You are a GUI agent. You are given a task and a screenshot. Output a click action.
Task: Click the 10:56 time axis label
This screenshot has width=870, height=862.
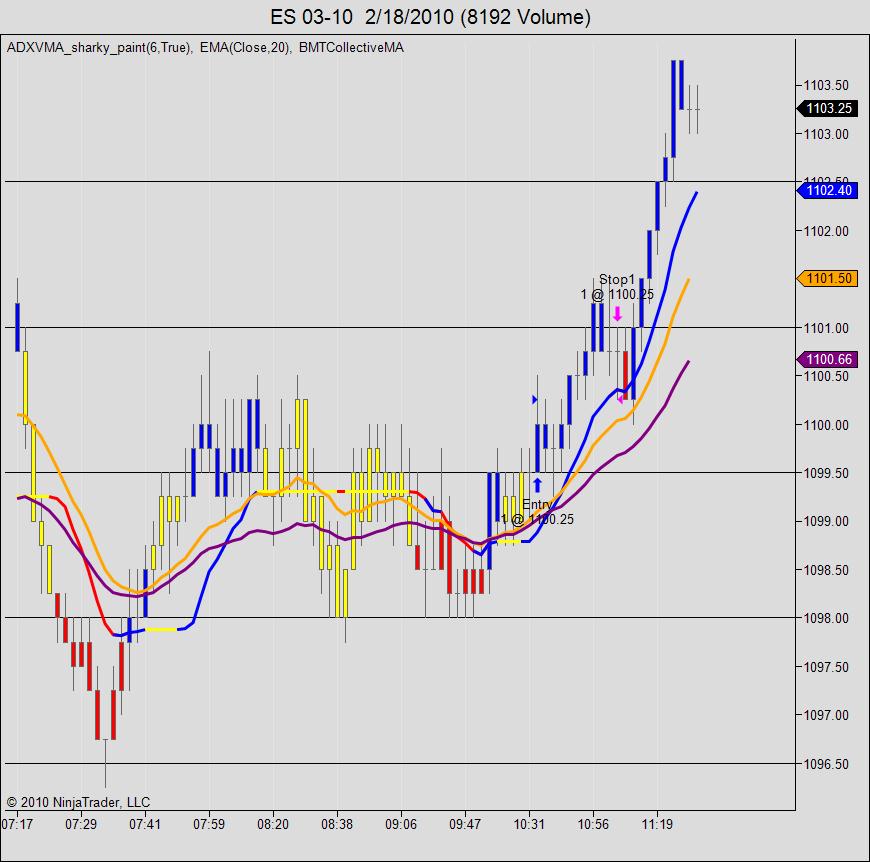coord(593,824)
